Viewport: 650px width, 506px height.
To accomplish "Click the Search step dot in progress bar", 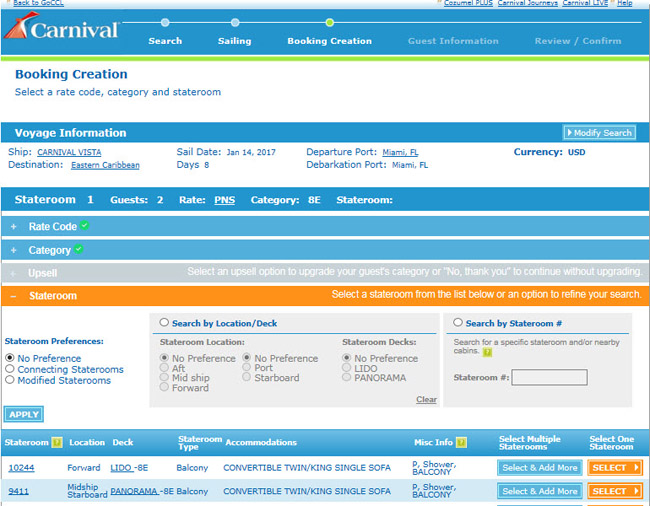I will click(165, 22).
